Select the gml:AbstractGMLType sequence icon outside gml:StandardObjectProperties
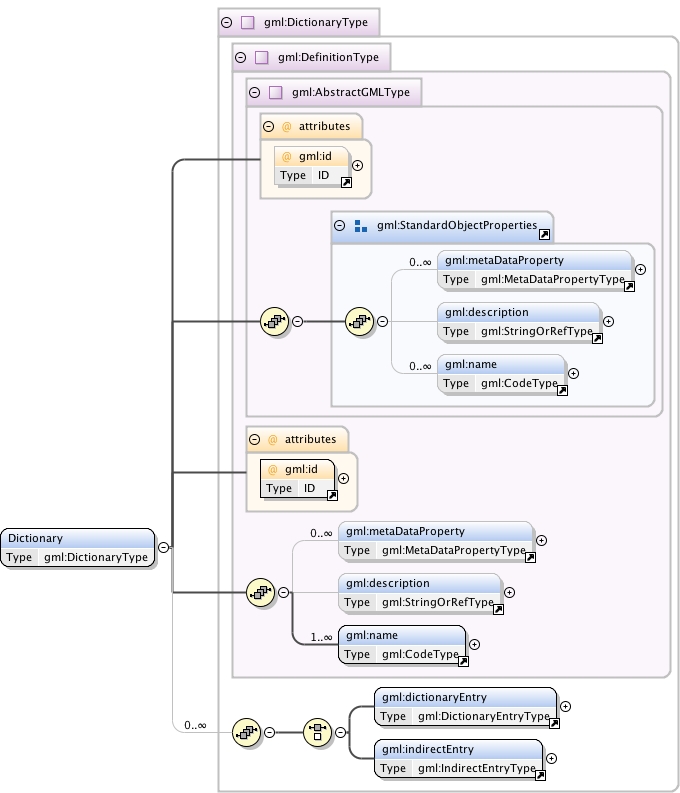 coord(275,321)
